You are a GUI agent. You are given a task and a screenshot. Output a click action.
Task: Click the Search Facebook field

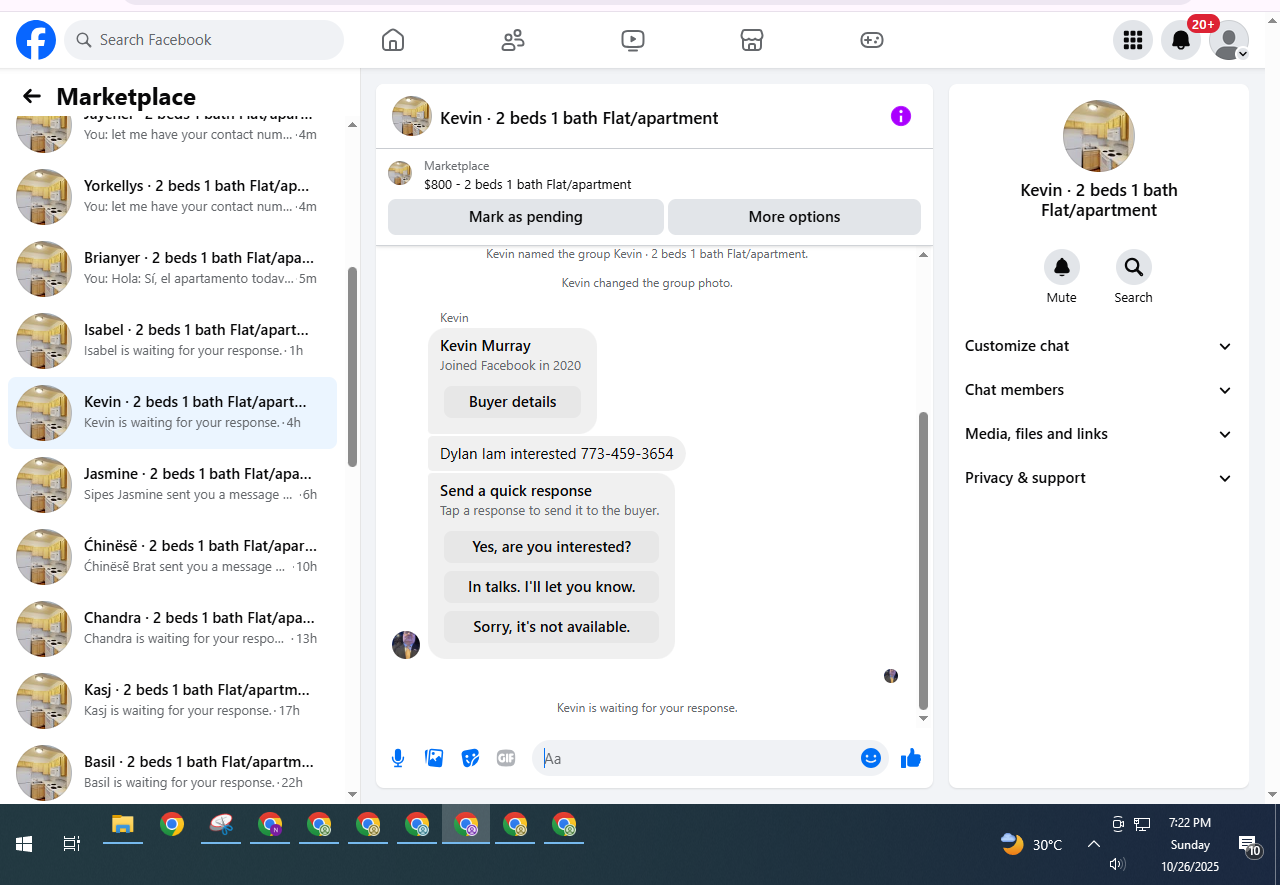(x=204, y=40)
